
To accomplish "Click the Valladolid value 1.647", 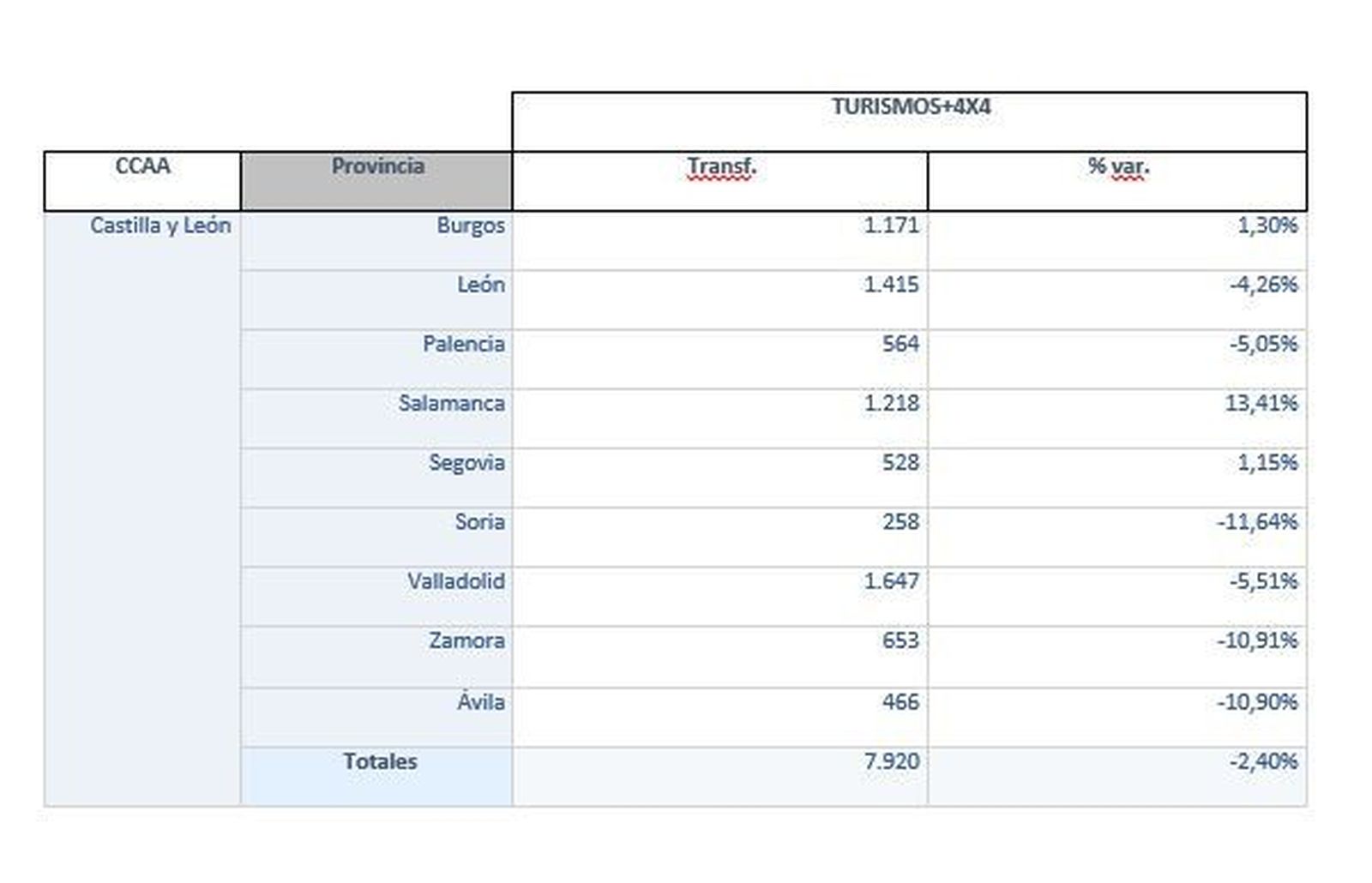I will click(891, 581).
